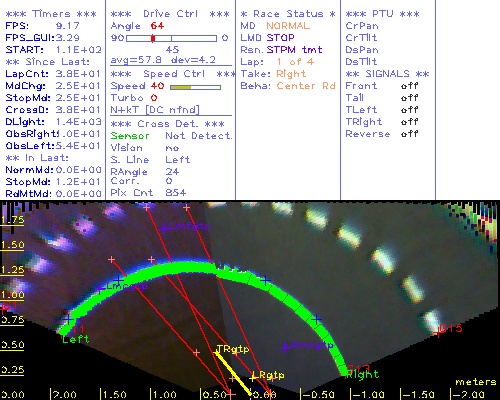Click the Sensor Not Detect. status
This screenshot has width=500, height=400.
pyautogui.click(x=171, y=136)
